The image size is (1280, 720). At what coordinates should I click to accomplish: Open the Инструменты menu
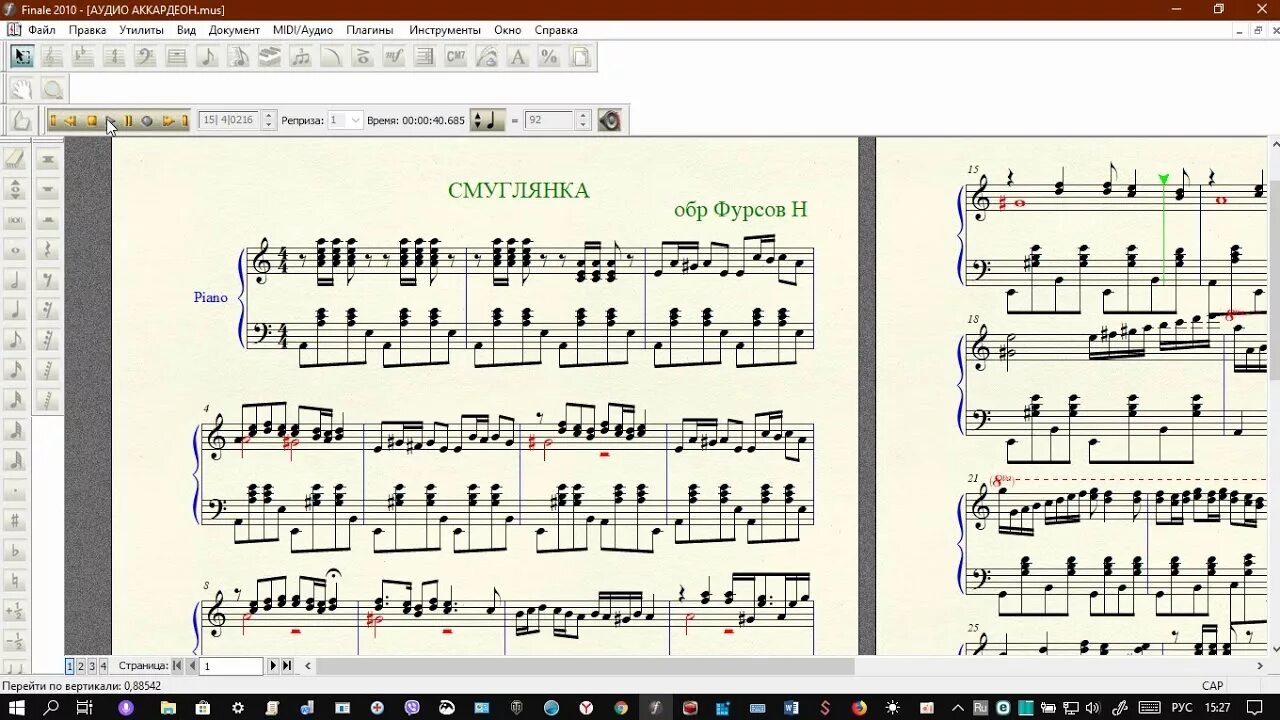[x=445, y=30]
